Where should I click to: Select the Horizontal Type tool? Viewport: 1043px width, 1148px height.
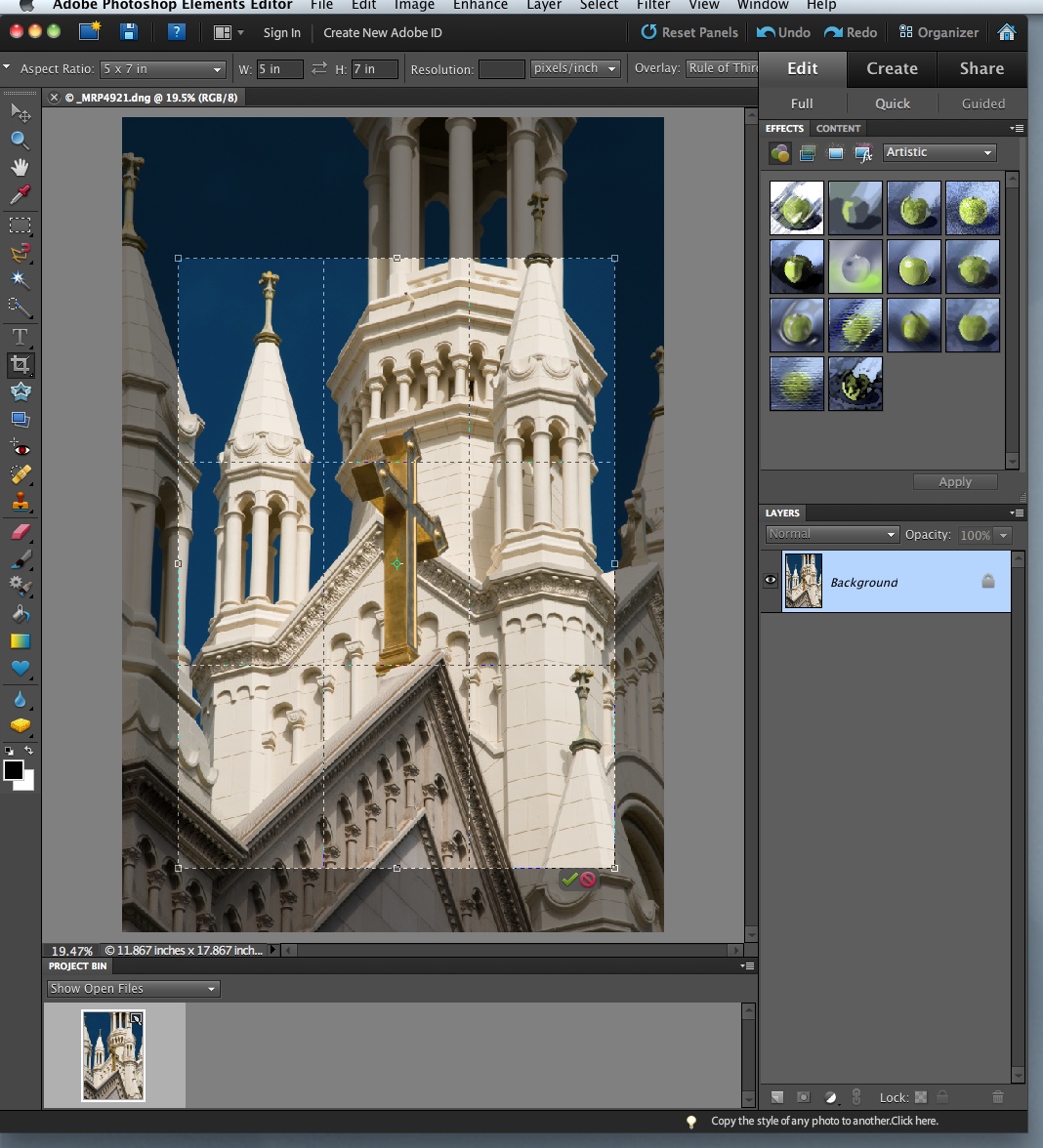(20, 337)
